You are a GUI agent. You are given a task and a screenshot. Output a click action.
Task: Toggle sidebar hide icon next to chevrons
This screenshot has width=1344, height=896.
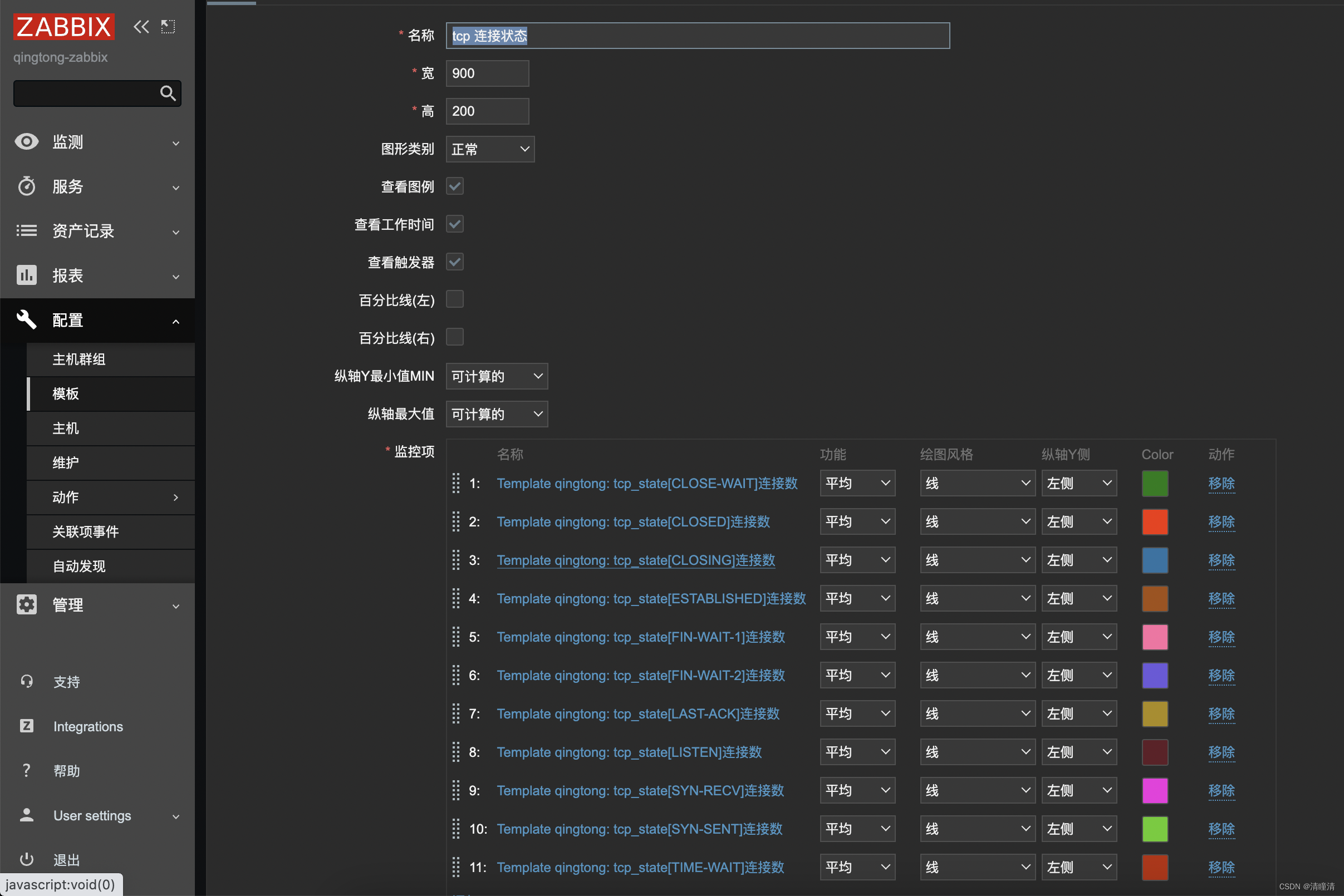pos(168,26)
